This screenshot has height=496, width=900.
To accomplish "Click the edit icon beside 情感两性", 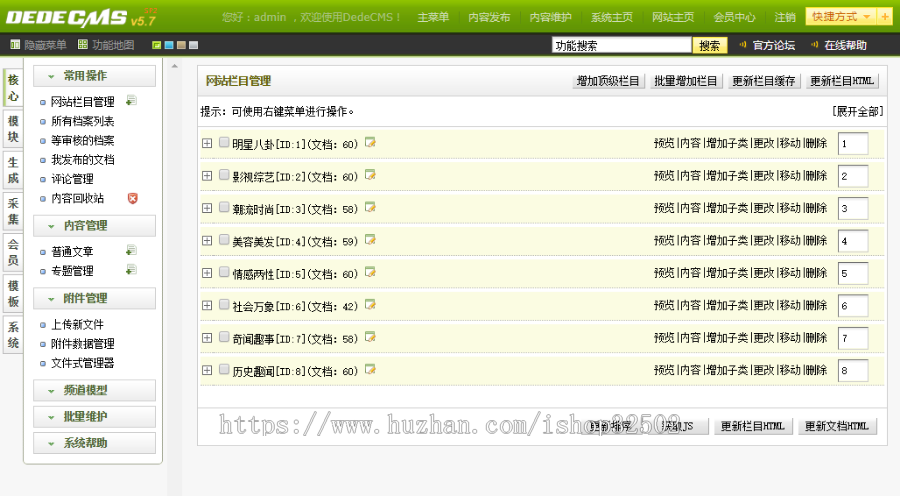I will 370,272.
